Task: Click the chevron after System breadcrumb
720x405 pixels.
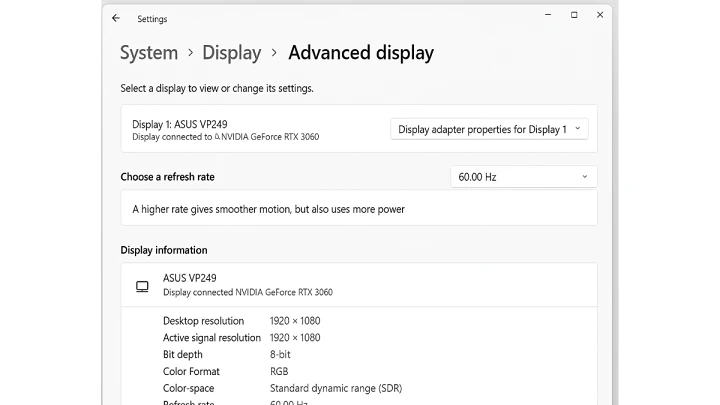Action: pos(190,53)
